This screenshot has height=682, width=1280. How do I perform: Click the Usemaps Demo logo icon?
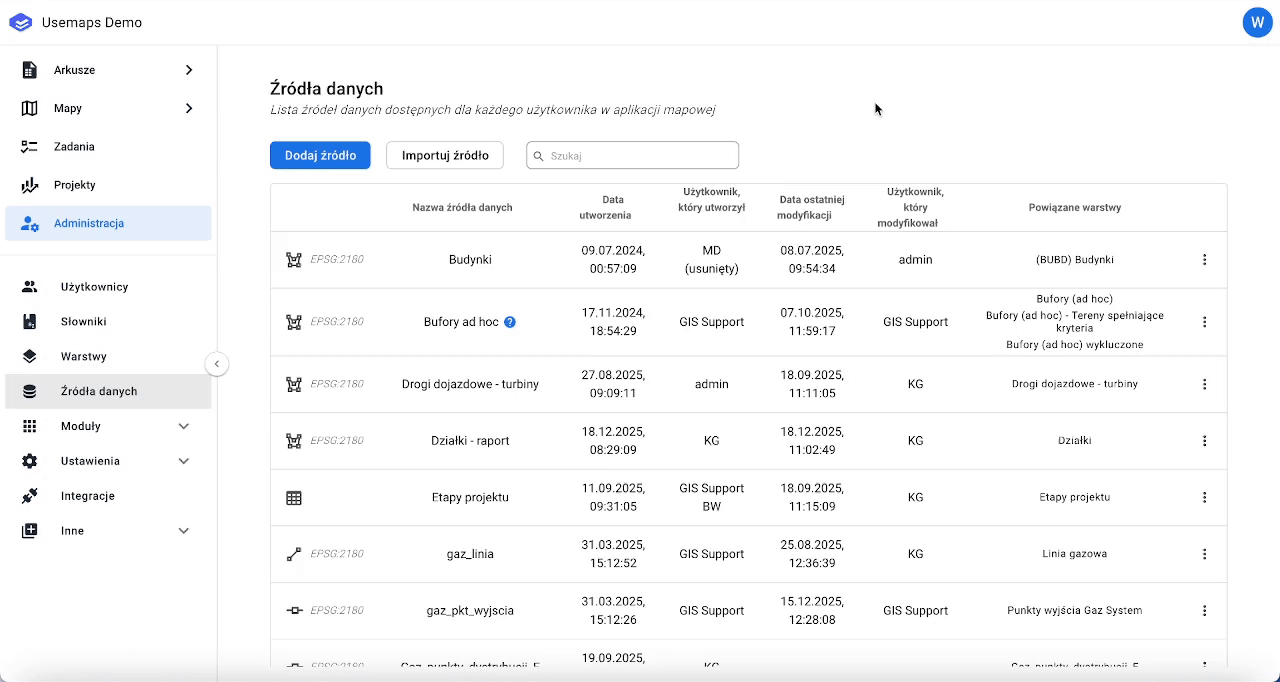tap(20, 23)
